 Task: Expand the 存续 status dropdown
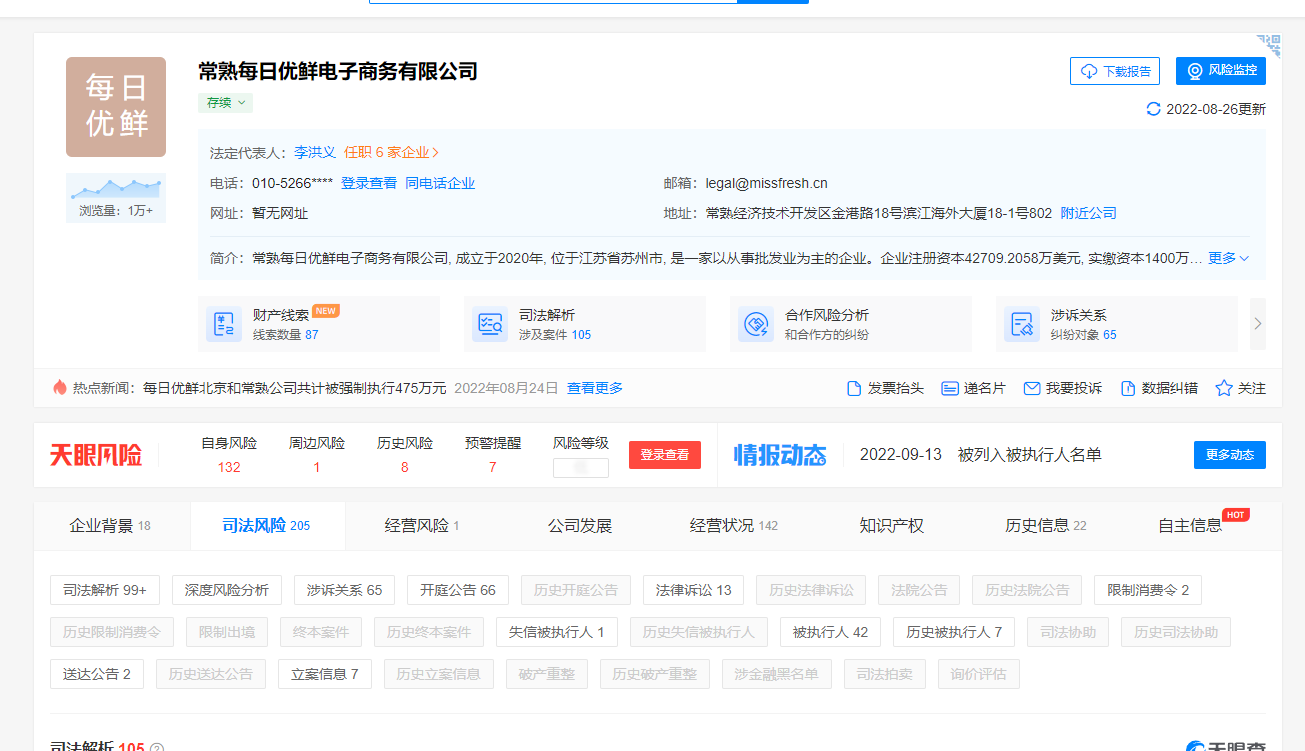point(225,102)
